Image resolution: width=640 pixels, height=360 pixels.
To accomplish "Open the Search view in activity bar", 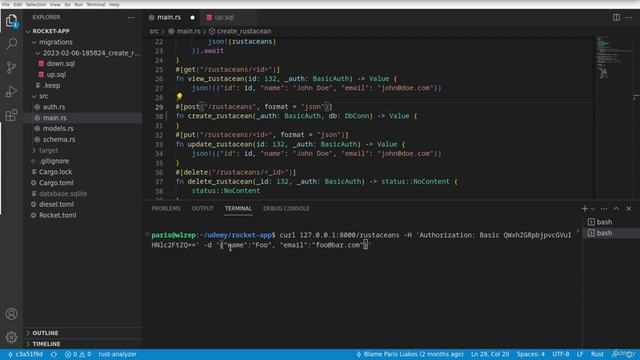I will (x=11, y=43).
